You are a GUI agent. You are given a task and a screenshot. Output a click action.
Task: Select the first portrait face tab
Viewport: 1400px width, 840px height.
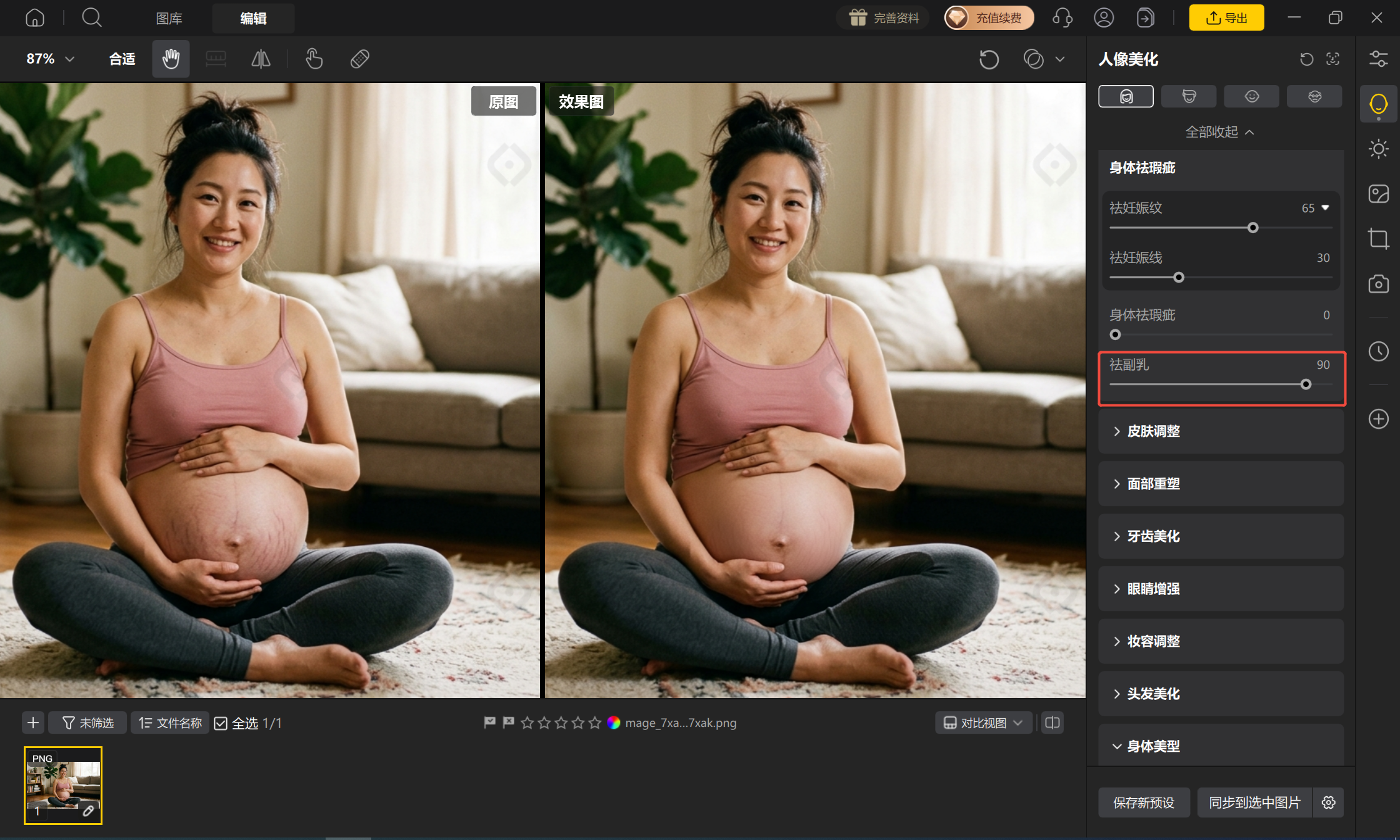click(1126, 96)
